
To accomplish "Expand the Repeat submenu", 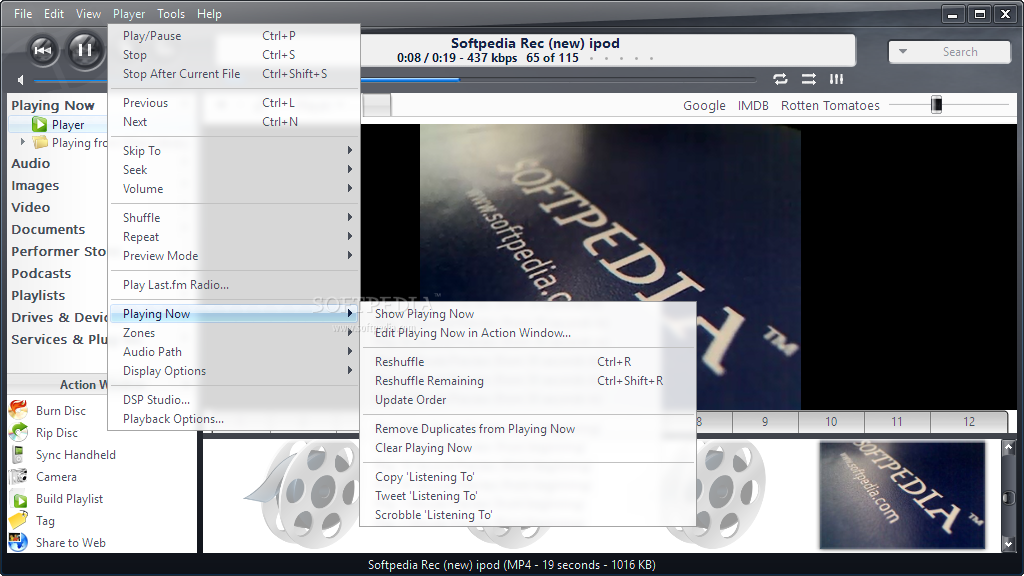I will pos(235,236).
